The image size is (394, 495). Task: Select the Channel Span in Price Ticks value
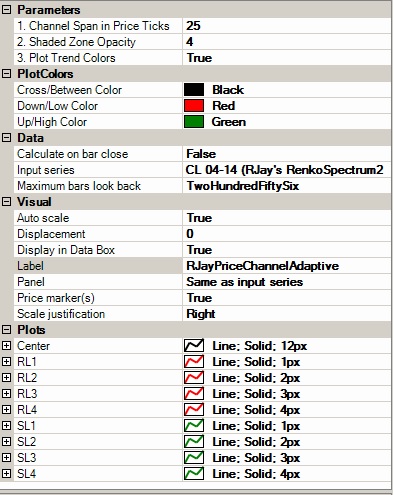(x=287, y=26)
